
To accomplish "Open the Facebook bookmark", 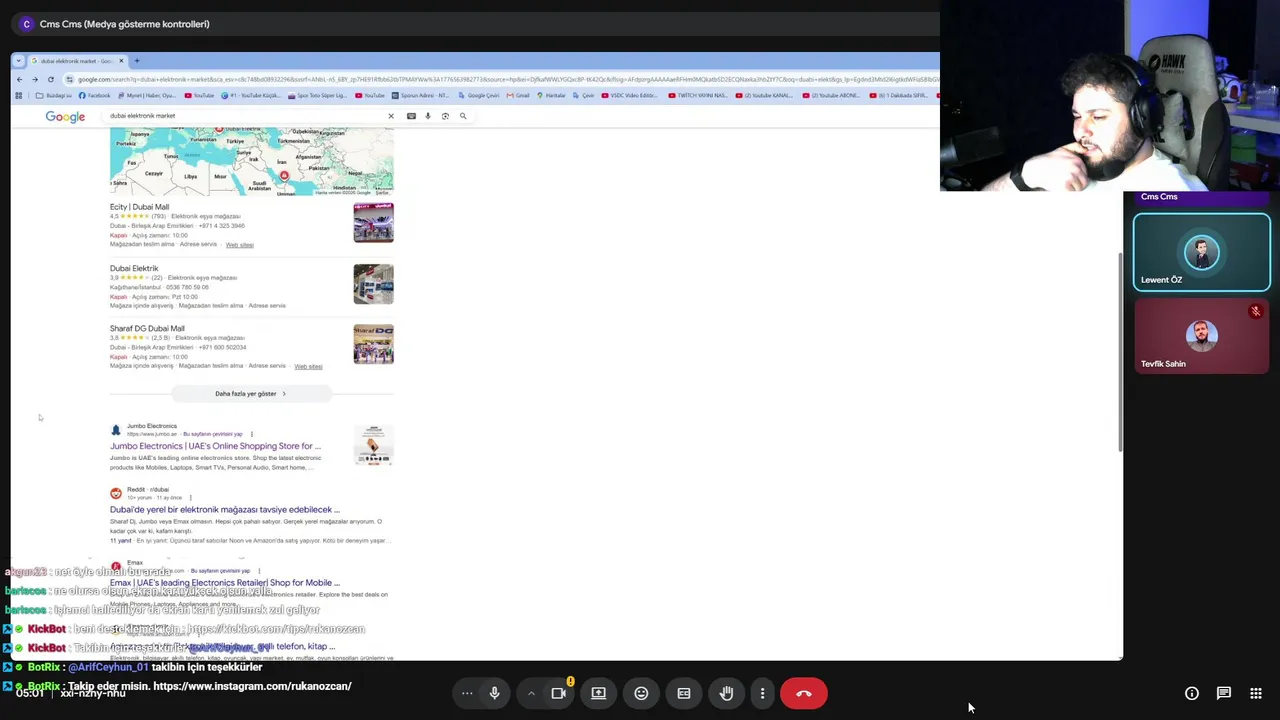I will (x=95, y=96).
